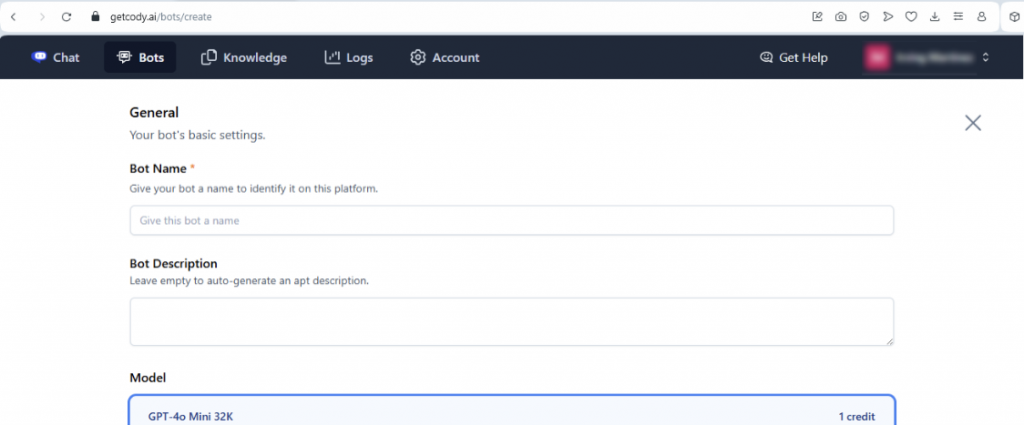Image resolution: width=1024 pixels, height=425 pixels.
Task: Focus the Bot Name input field
Action: (511, 220)
